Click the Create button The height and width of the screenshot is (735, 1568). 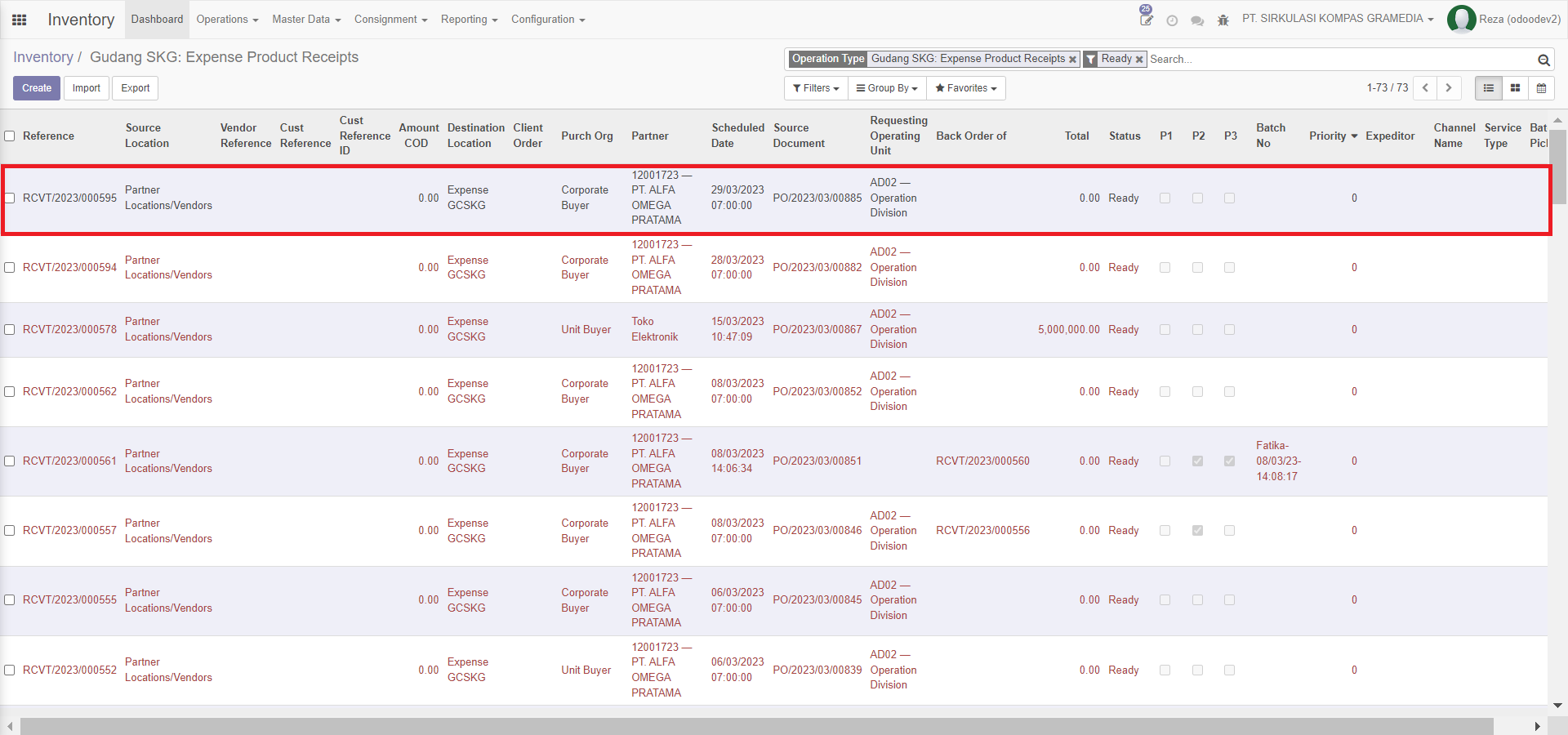[37, 88]
